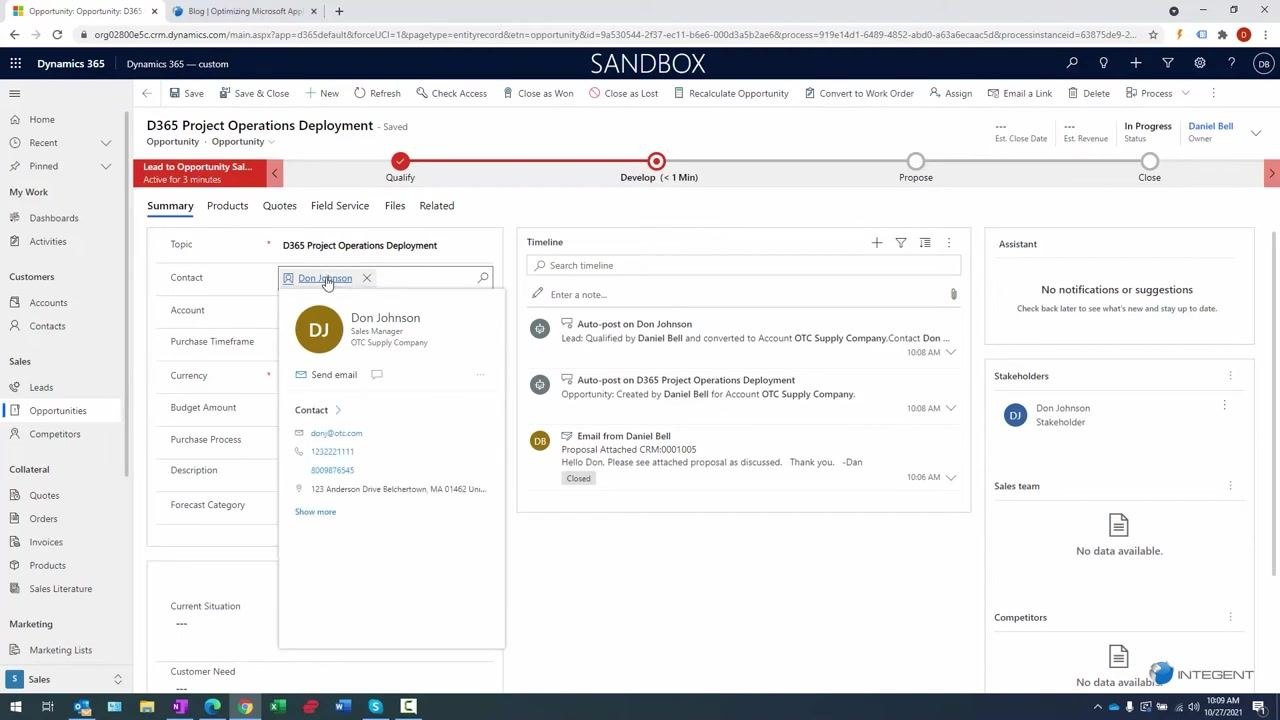Open the settings gear in header
1280x720 pixels.
pos(1199,63)
